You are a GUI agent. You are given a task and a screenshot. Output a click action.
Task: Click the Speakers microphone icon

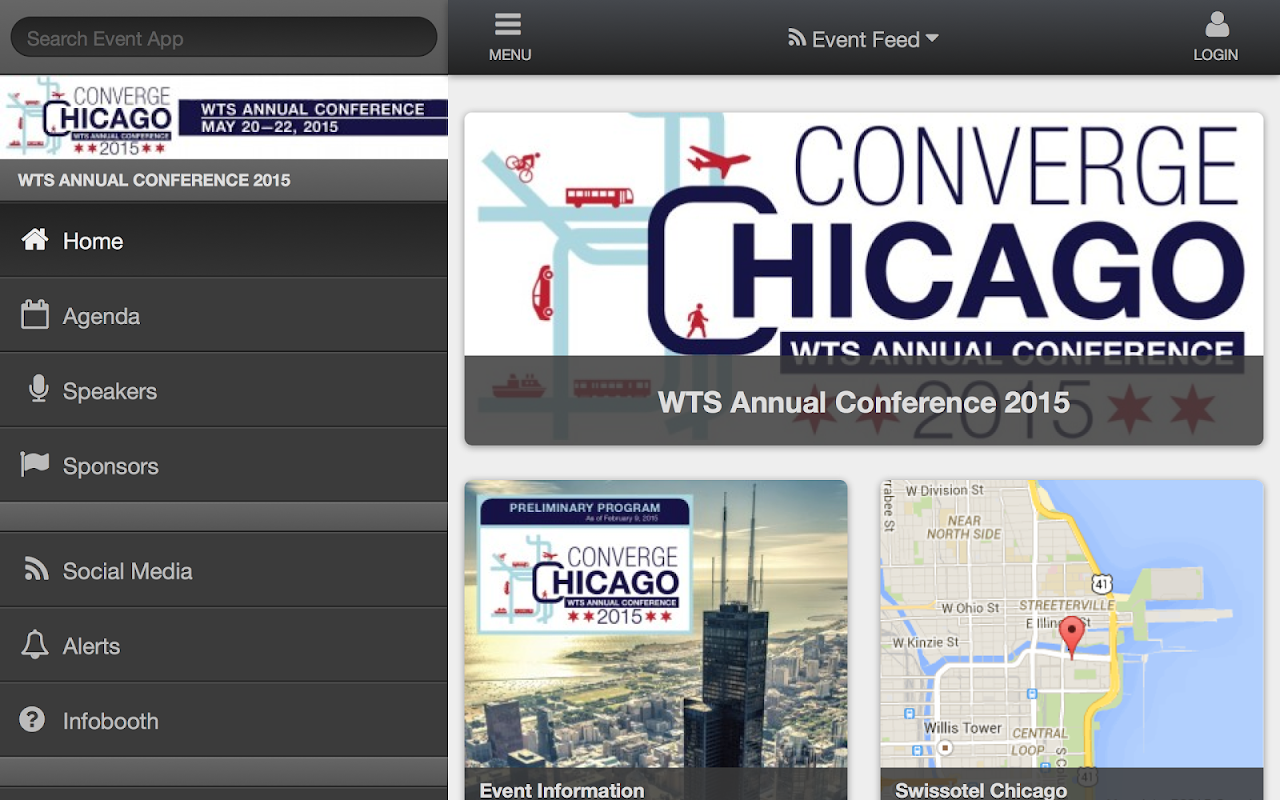[39, 389]
